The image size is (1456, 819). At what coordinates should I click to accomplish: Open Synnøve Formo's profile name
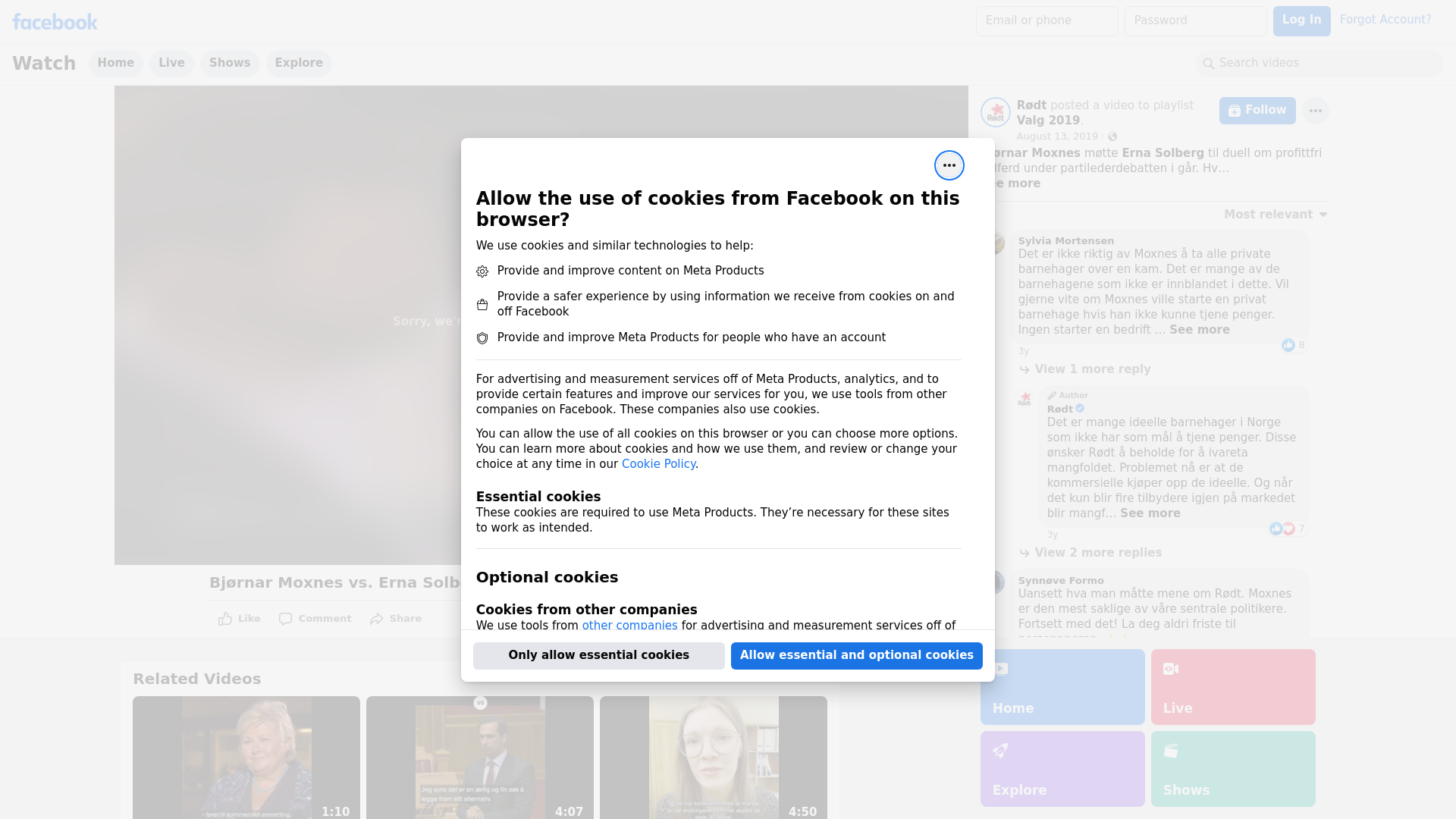coord(1060,581)
